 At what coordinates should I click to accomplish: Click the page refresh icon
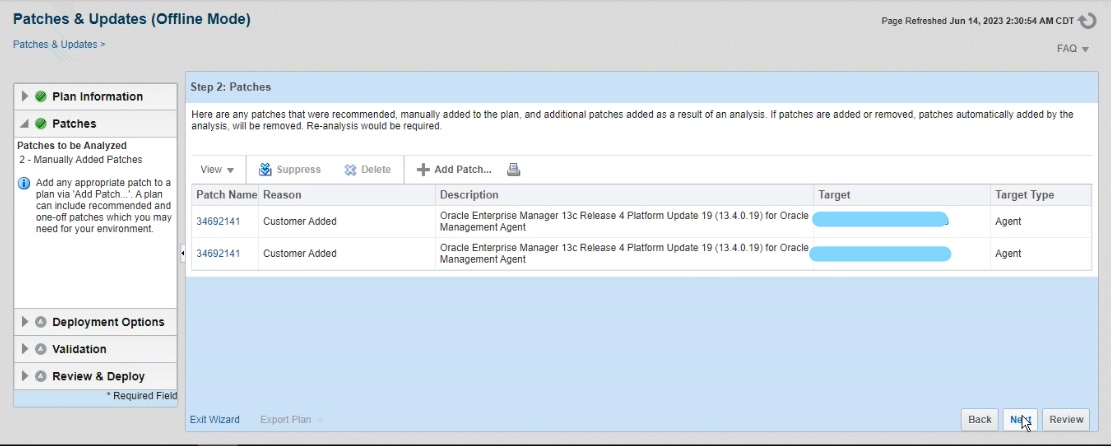[x=1086, y=21]
